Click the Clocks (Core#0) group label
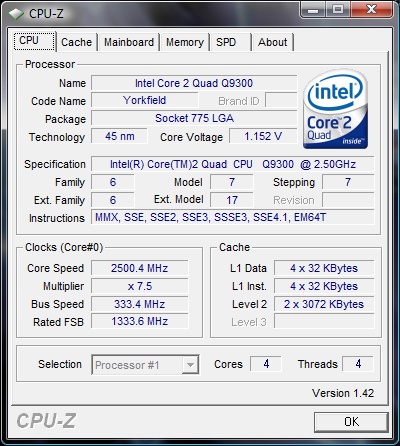Screen dimensions: 400x446 [64, 247]
